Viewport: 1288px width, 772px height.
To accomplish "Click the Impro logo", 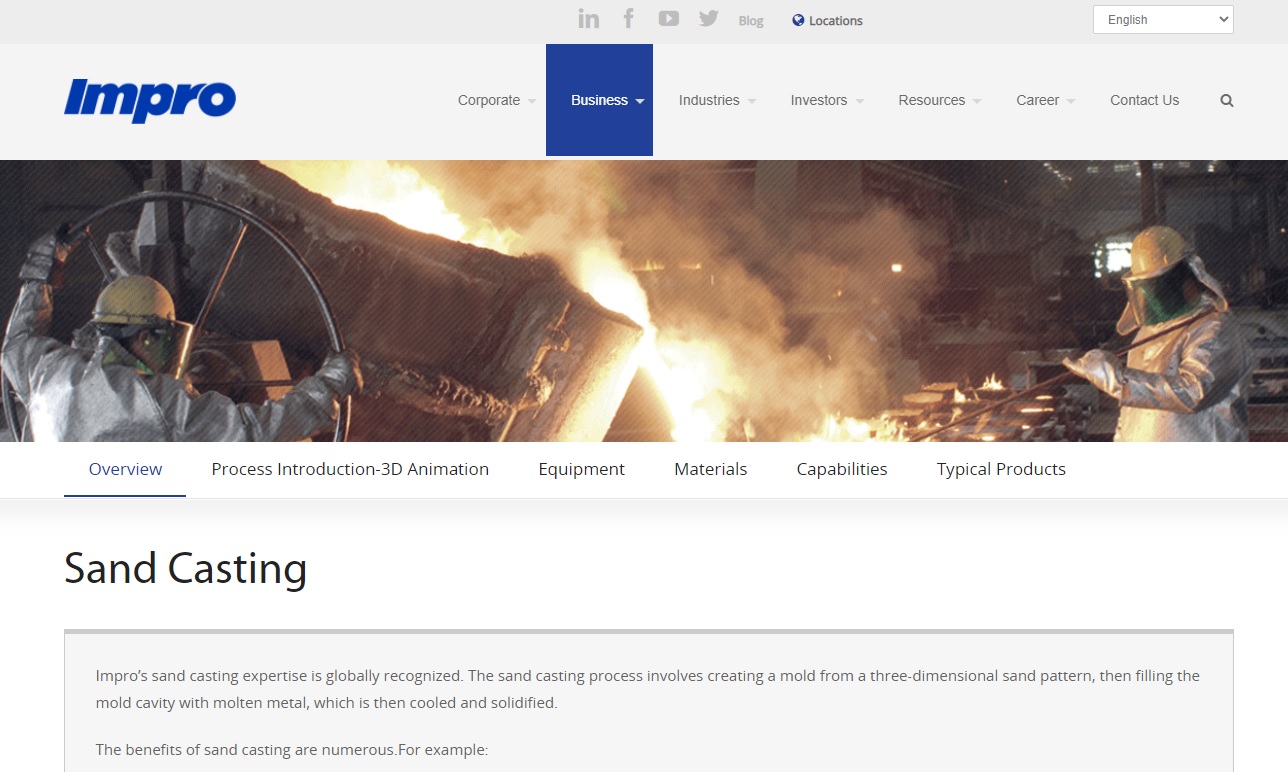I will [x=150, y=100].
